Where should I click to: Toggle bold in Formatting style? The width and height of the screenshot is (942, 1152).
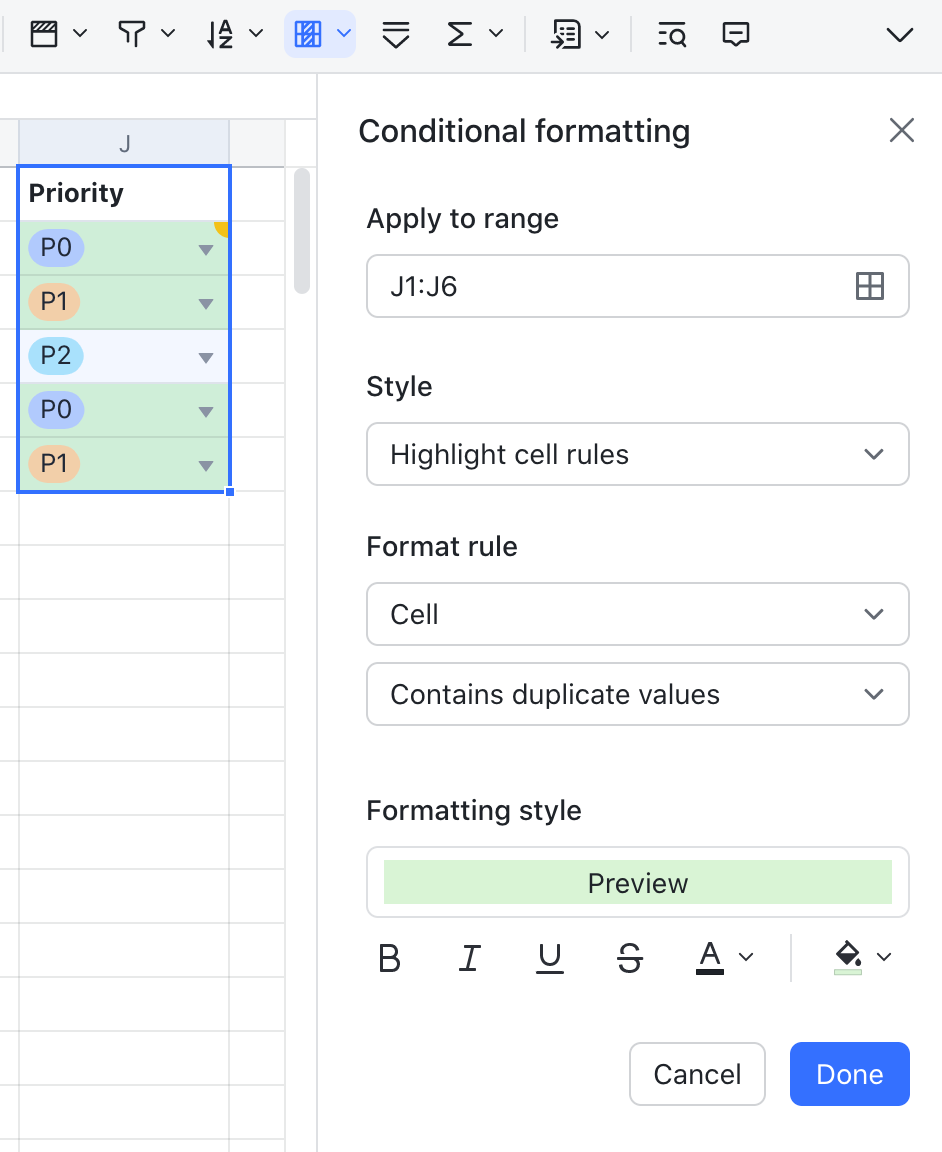(389, 958)
